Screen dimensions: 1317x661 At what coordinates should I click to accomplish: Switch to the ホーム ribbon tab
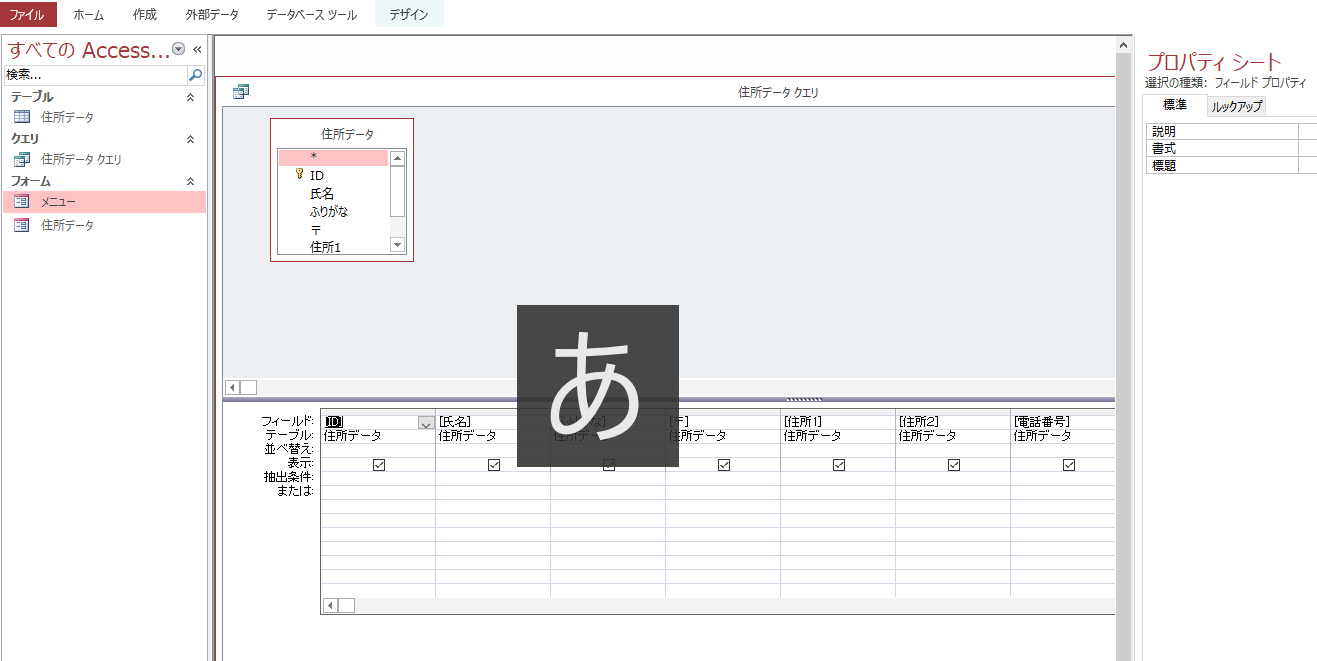88,15
